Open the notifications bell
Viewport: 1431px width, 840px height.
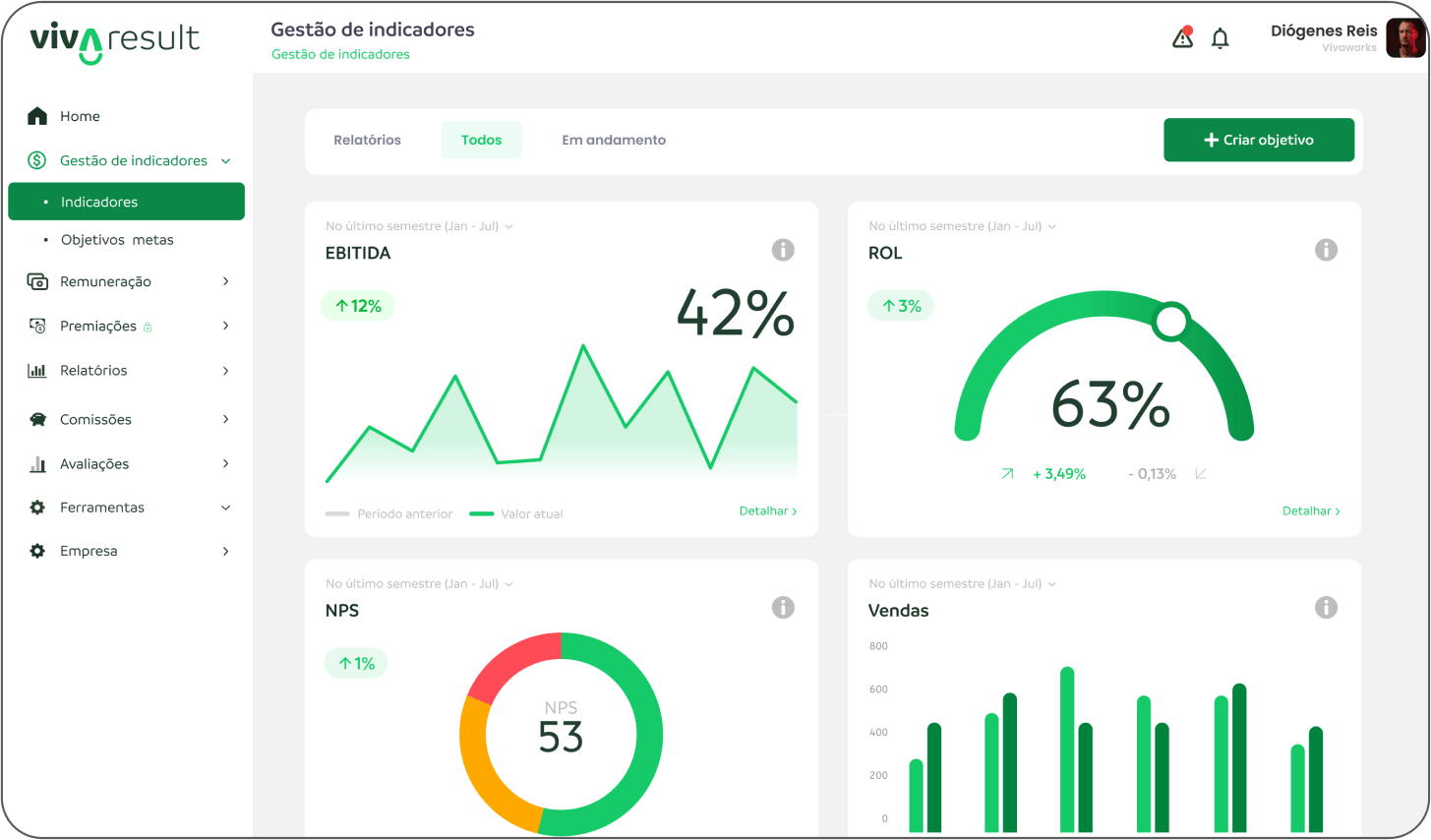pyautogui.click(x=1220, y=38)
